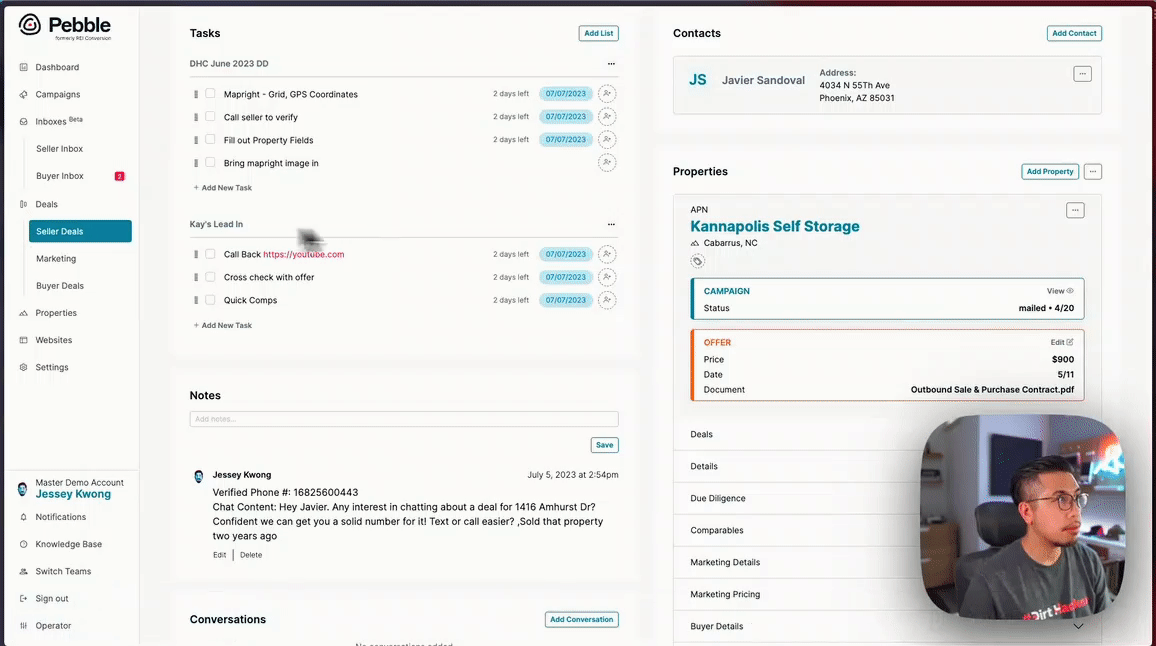Assign user to Cross check with offer task
Image resolution: width=1156 pixels, height=646 pixels.
pos(607,277)
